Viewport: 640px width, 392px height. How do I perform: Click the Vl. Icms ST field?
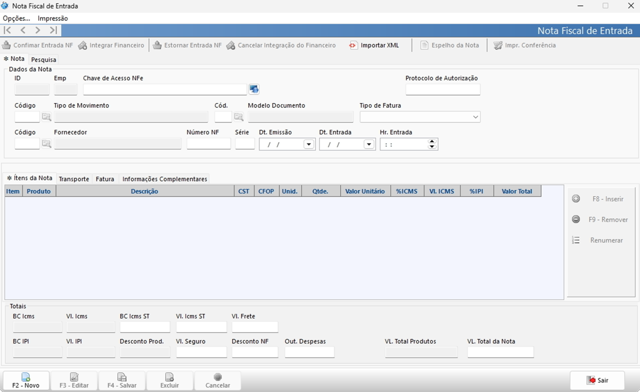point(201,327)
